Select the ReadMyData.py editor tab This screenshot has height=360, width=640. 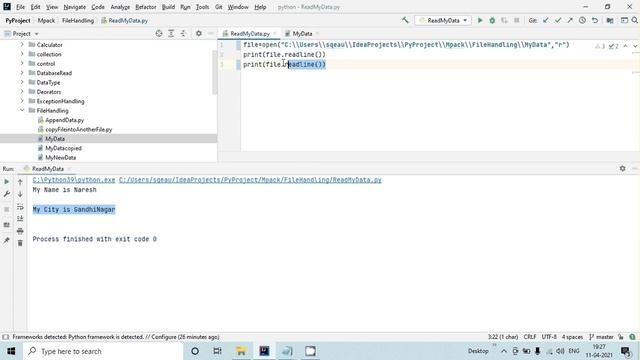coord(250,33)
